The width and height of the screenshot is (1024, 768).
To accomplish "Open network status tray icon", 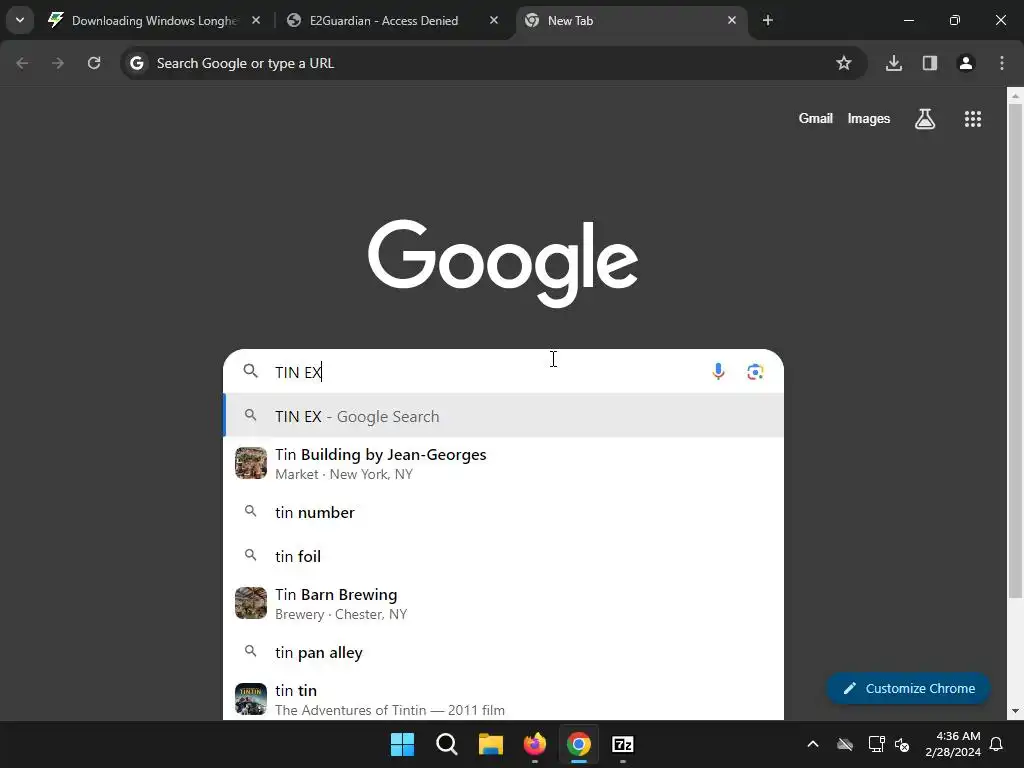I will [876, 744].
